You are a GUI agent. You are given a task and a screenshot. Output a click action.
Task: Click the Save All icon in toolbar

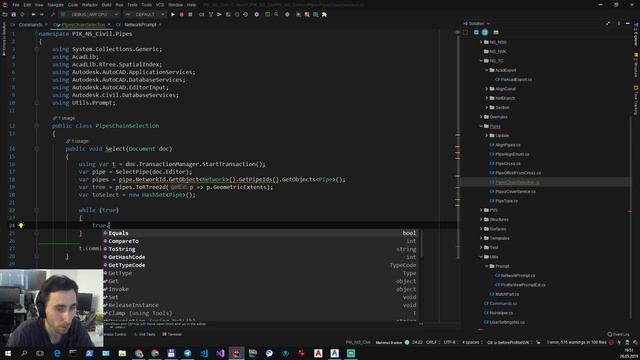click(13, 14)
